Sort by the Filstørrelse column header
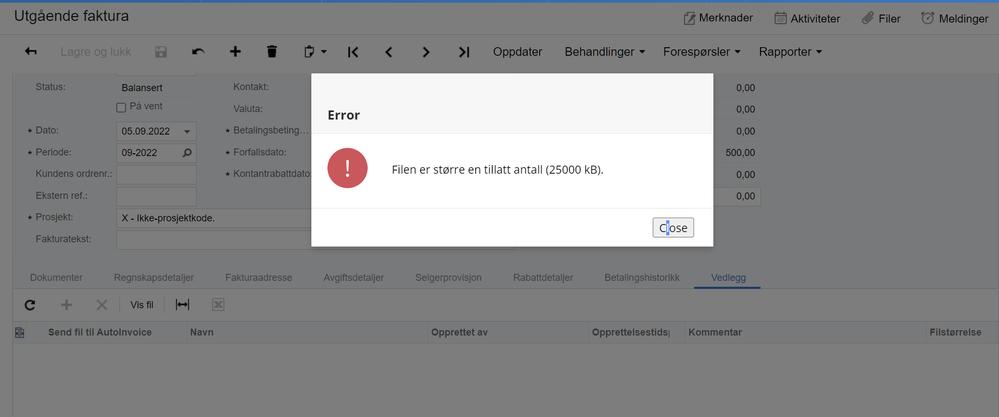The width and height of the screenshot is (999, 417). tap(955, 332)
